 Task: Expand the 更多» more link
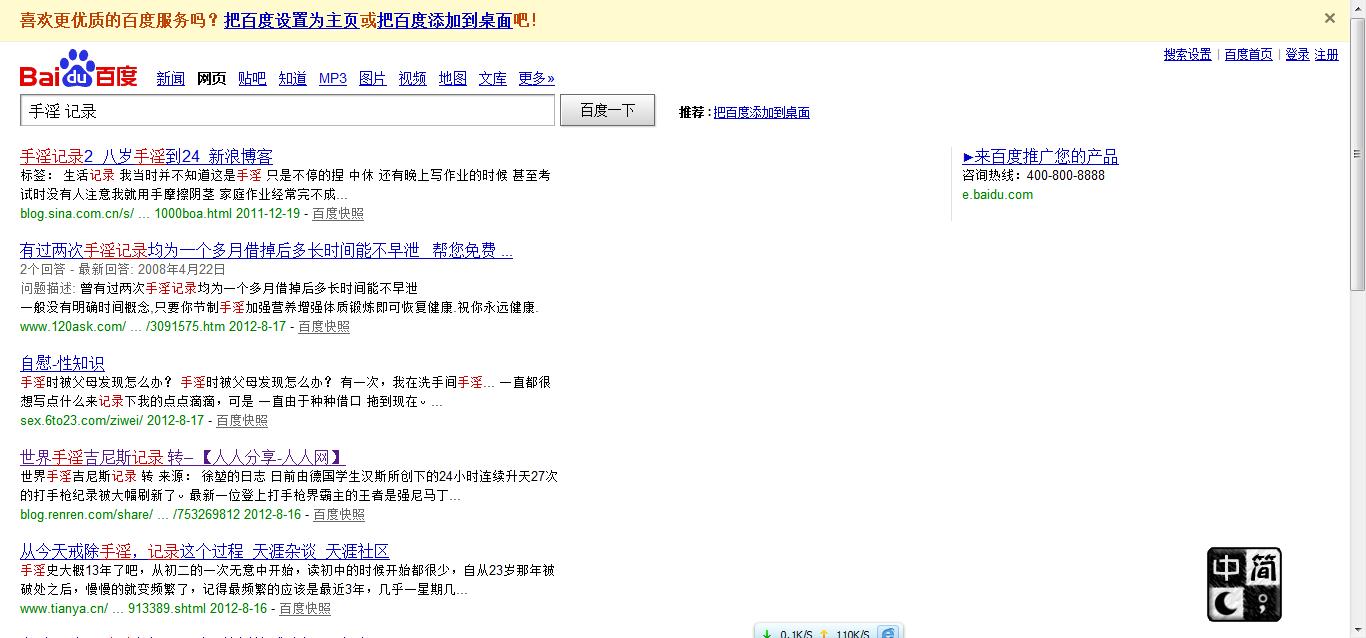point(536,79)
